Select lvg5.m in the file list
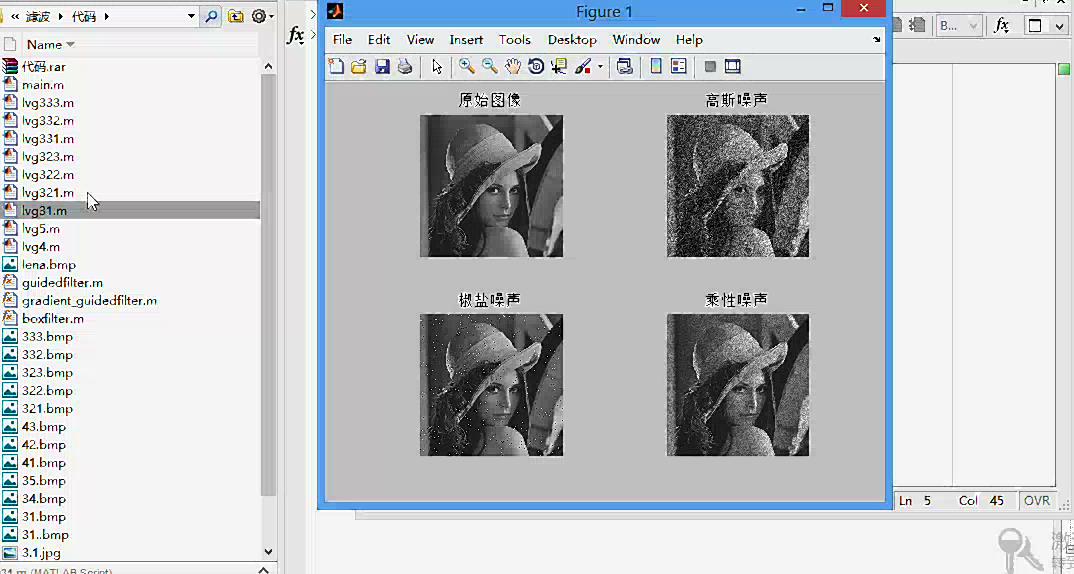The image size is (1074, 574). (x=40, y=229)
